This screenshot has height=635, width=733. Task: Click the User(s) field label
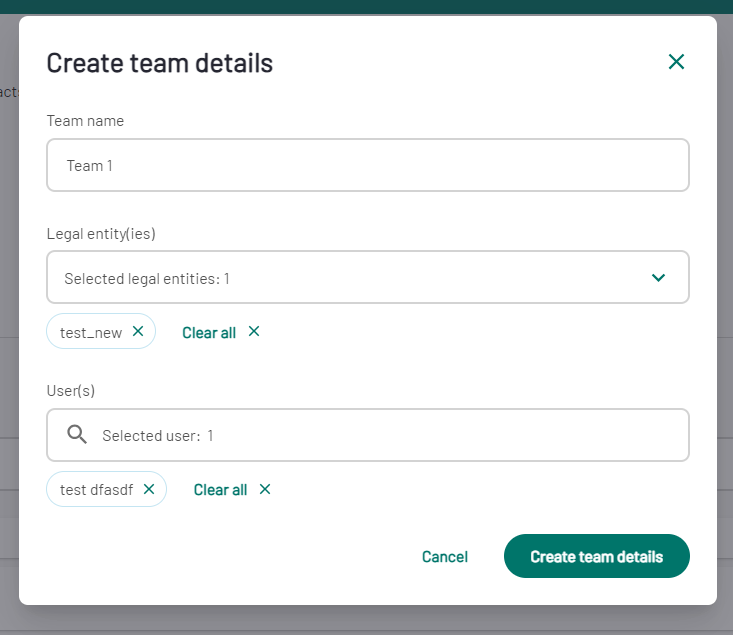71,390
